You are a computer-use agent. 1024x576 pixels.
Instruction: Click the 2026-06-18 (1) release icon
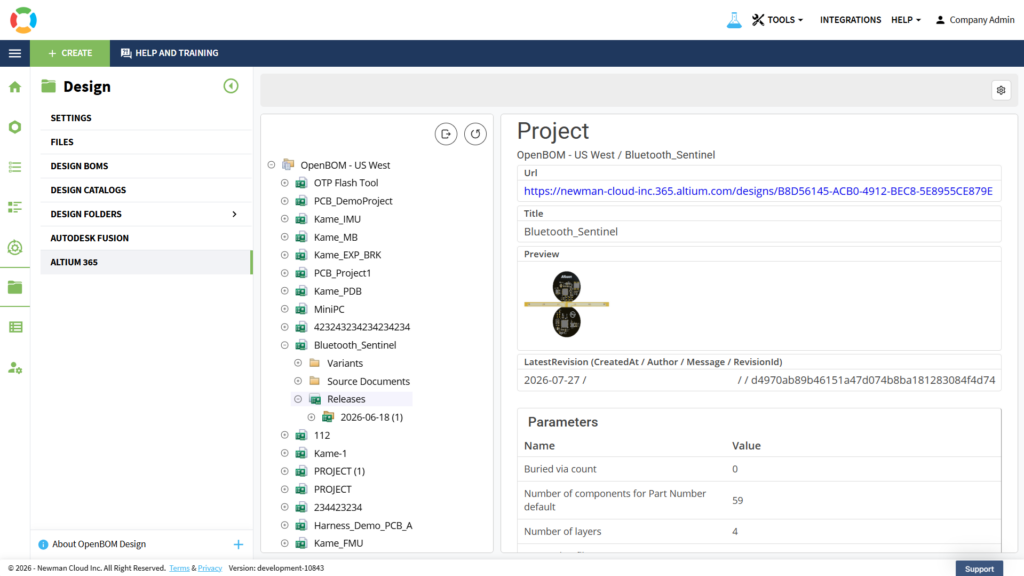point(328,417)
